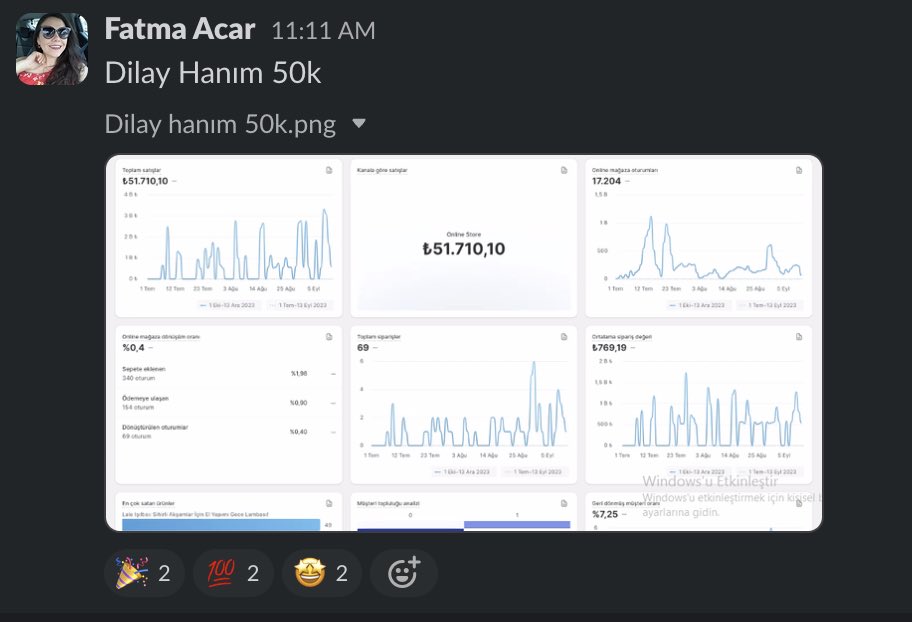
Task: Open the add reaction smiley icon
Action: click(403, 572)
